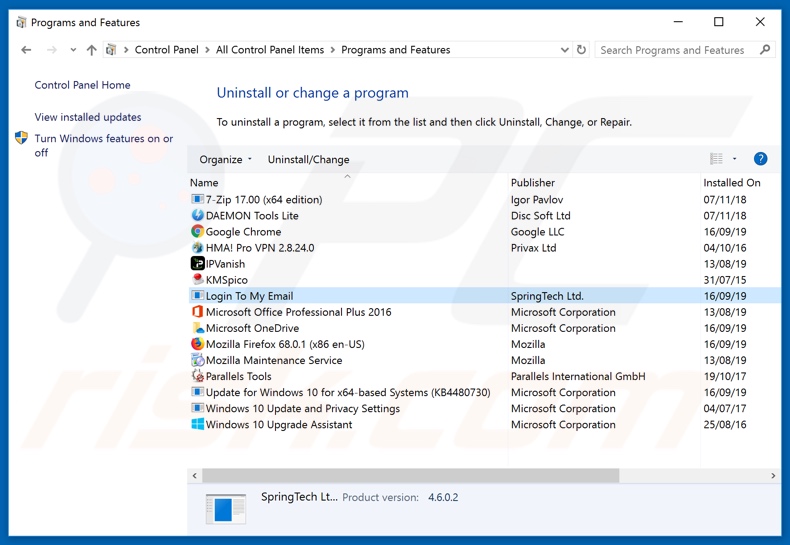Click the Uninstall/Change button
The height and width of the screenshot is (545, 790).
[x=308, y=159]
